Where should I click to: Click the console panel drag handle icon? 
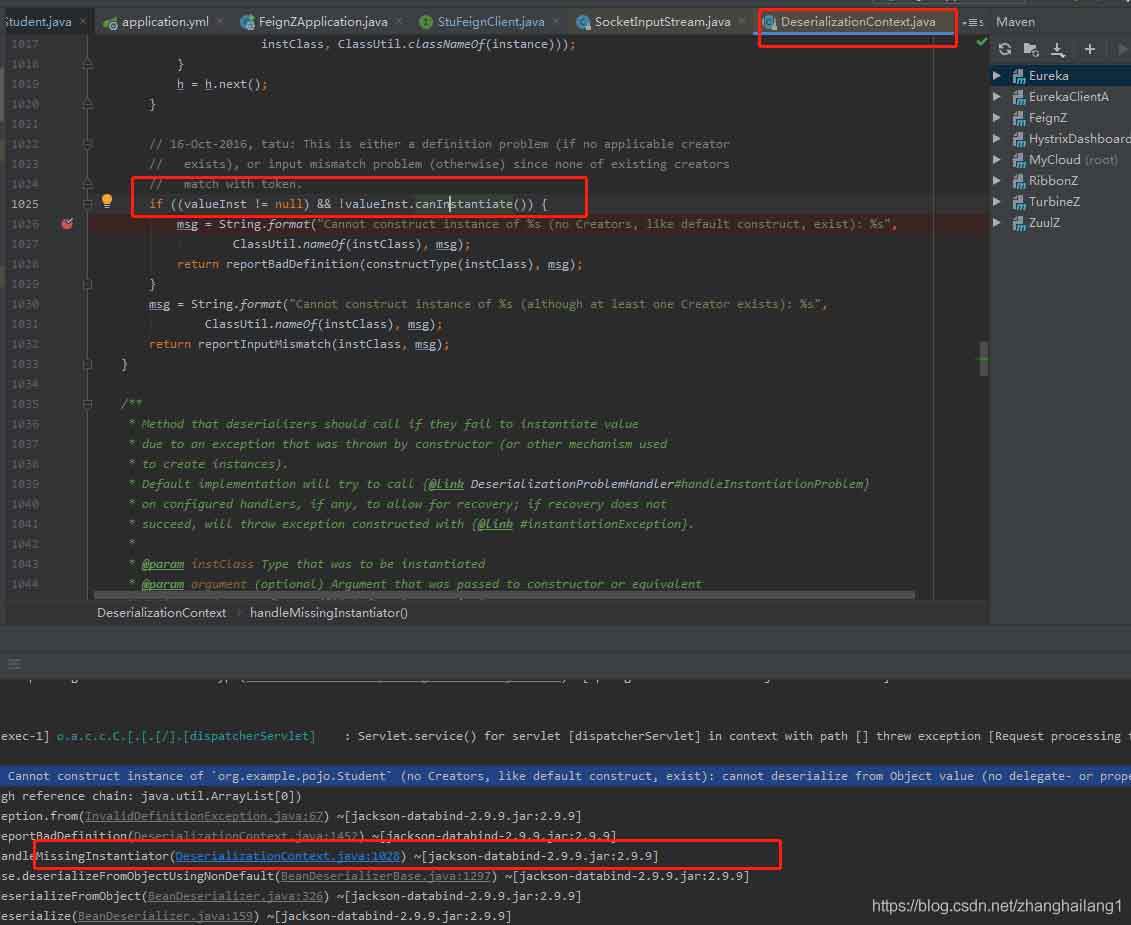pos(14,664)
